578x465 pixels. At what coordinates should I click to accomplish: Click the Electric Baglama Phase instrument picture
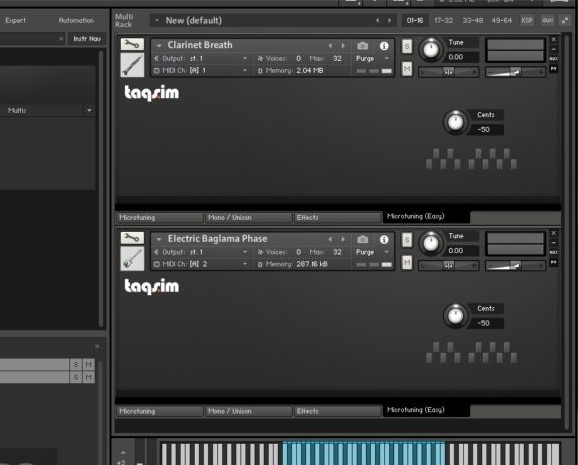[x=132, y=258]
